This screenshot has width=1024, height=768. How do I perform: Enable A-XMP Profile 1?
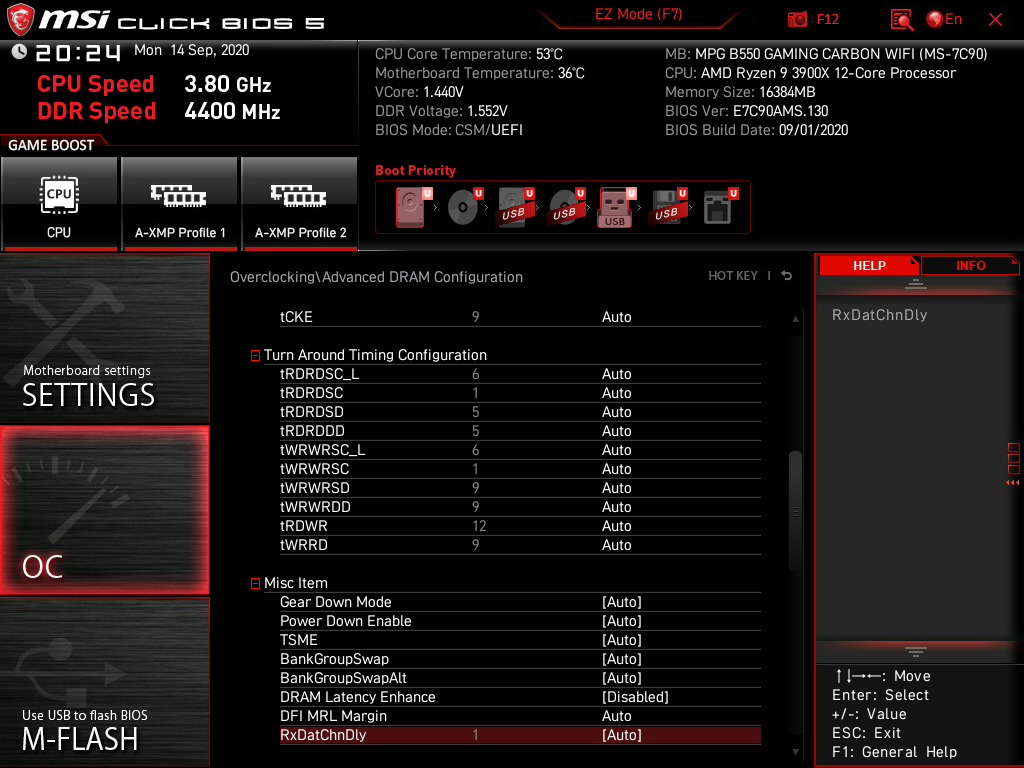click(x=180, y=204)
